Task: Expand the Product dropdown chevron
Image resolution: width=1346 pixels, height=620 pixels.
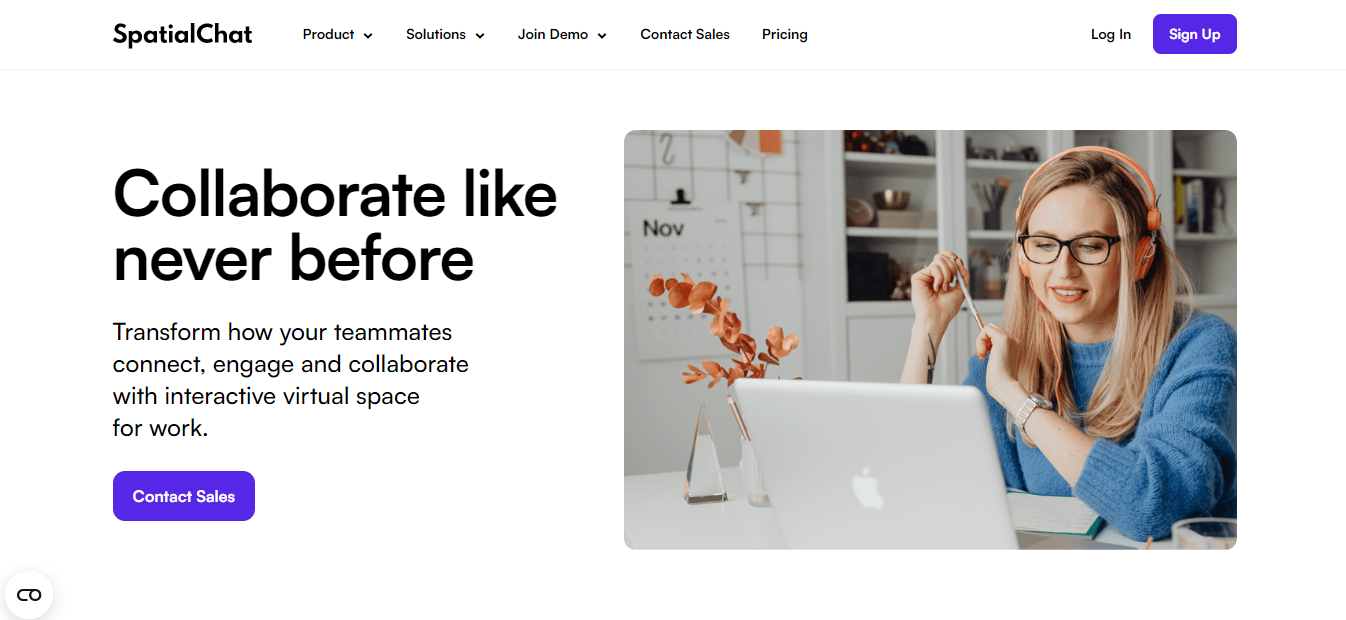Action: tap(368, 36)
